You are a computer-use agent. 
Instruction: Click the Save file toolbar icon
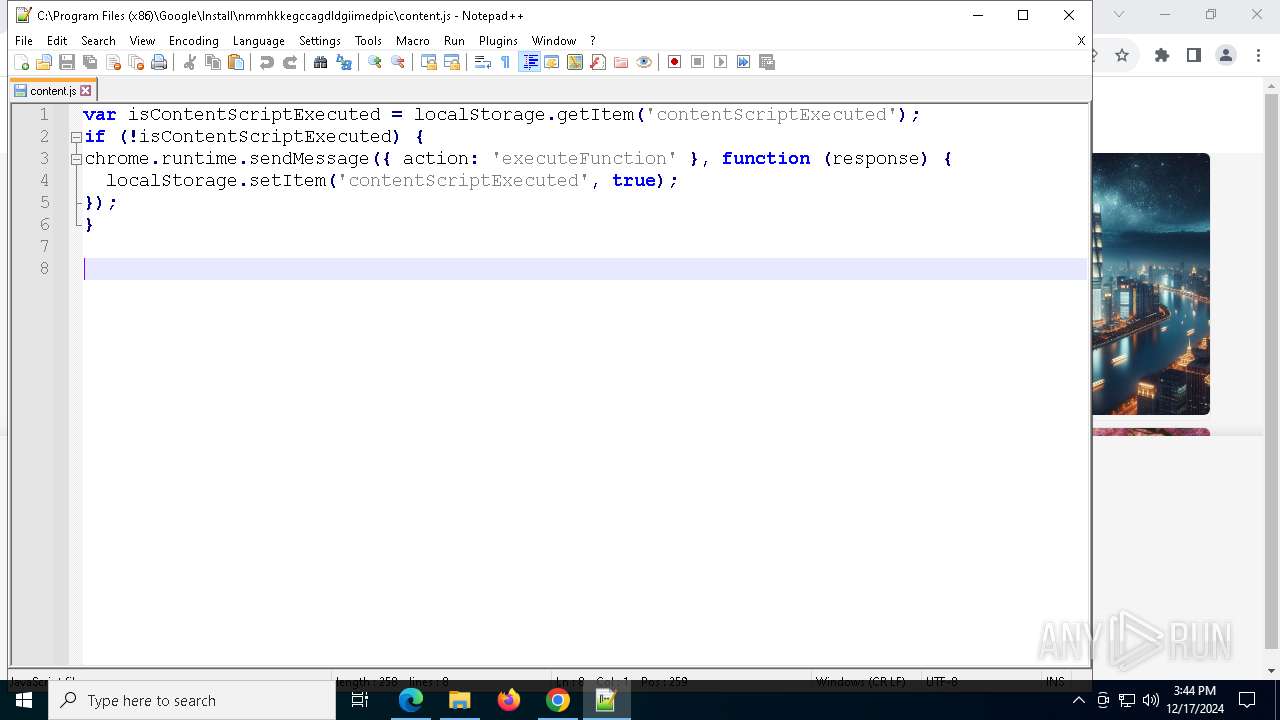(67, 62)
